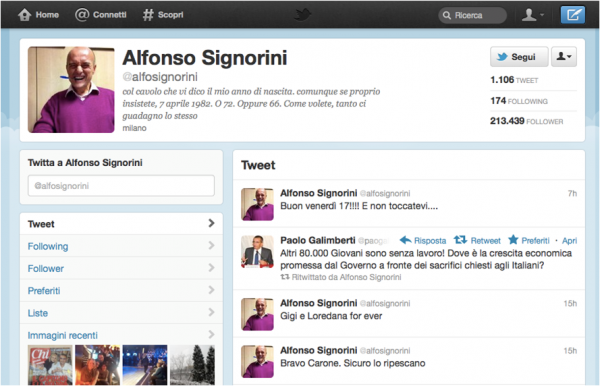This screenshot has width=600, height=386.
Task: Select the Follower sidebar item
Action: pos(121,268)
